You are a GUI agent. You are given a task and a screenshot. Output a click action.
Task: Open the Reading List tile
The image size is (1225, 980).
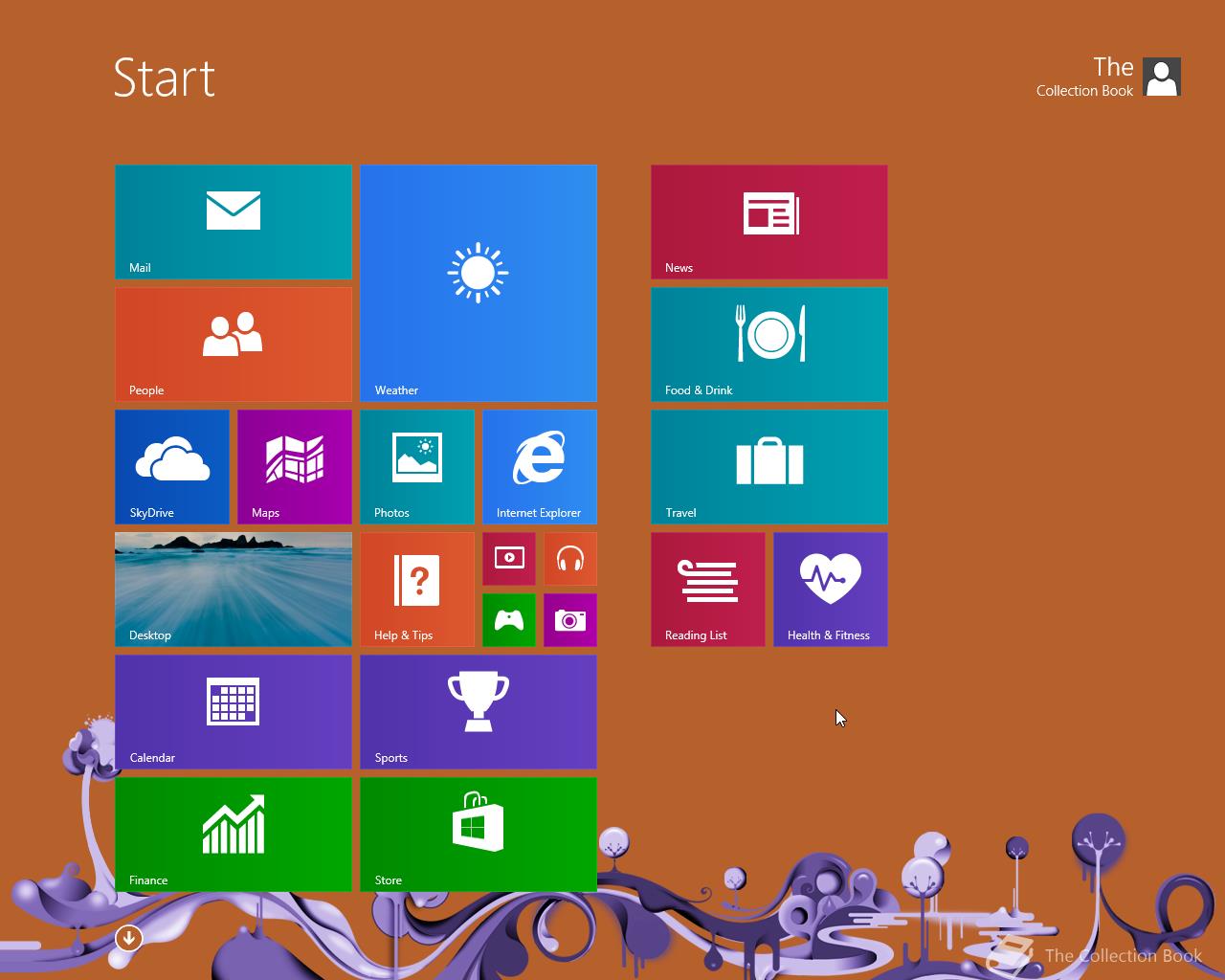click(708, 590)
